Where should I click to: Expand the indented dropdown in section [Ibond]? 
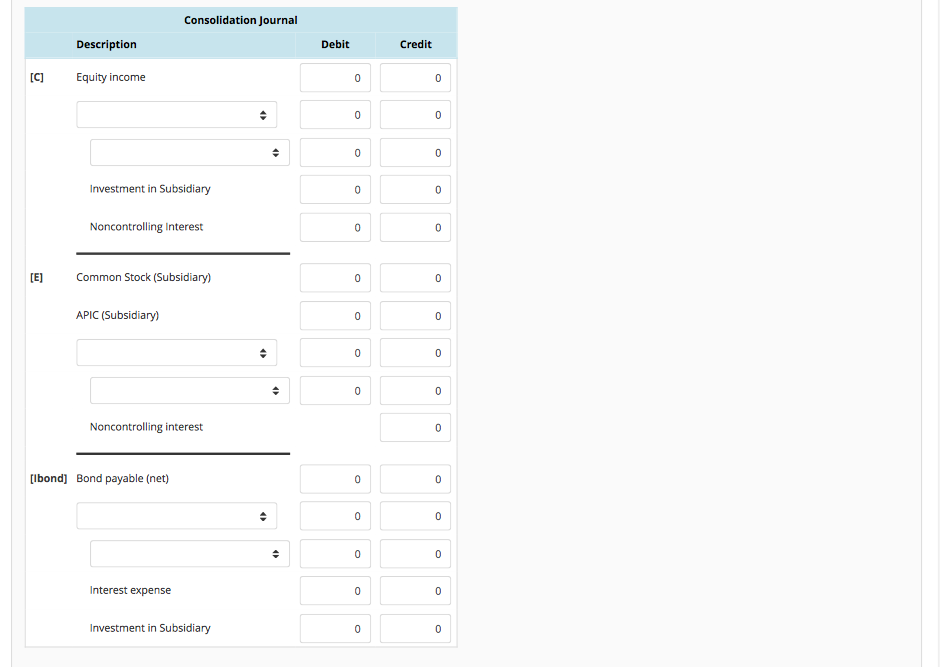coord(189,553)
